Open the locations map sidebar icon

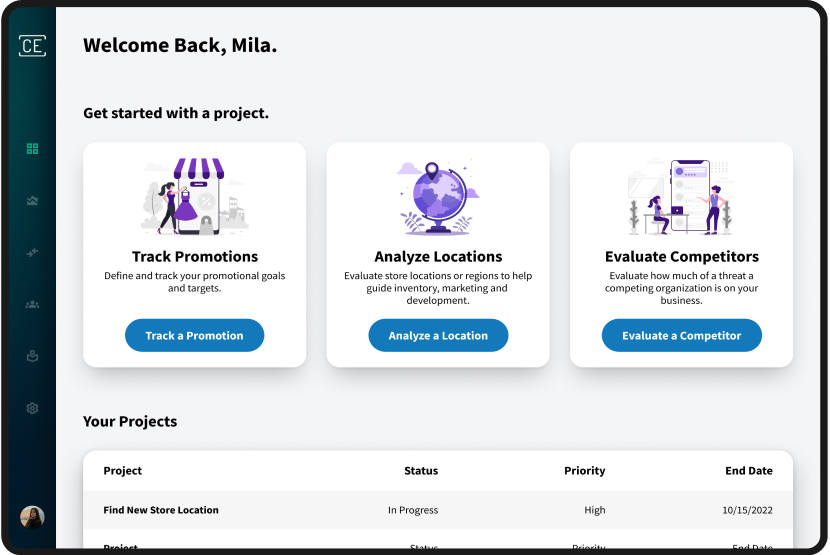coord(32,201)
